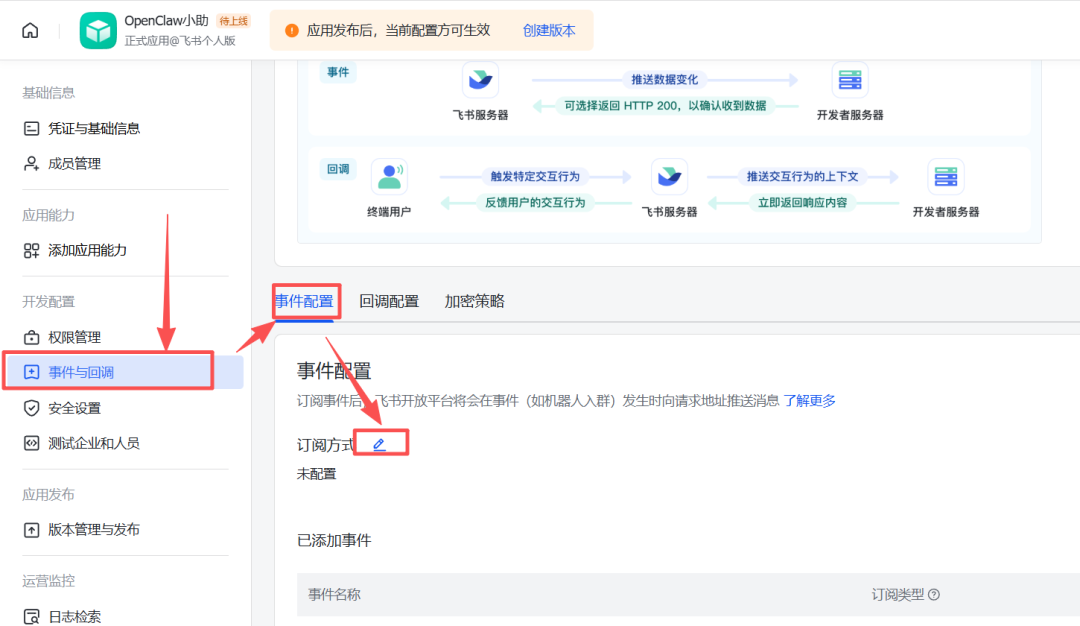Click 立即返回响应内容 flow label

[x=802, y=202]
